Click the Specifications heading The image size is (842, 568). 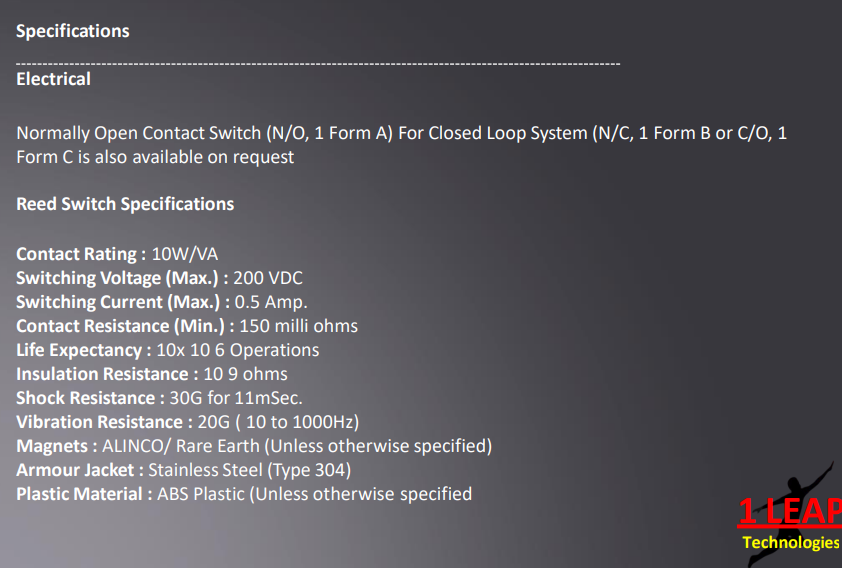(x=73, y=31)
